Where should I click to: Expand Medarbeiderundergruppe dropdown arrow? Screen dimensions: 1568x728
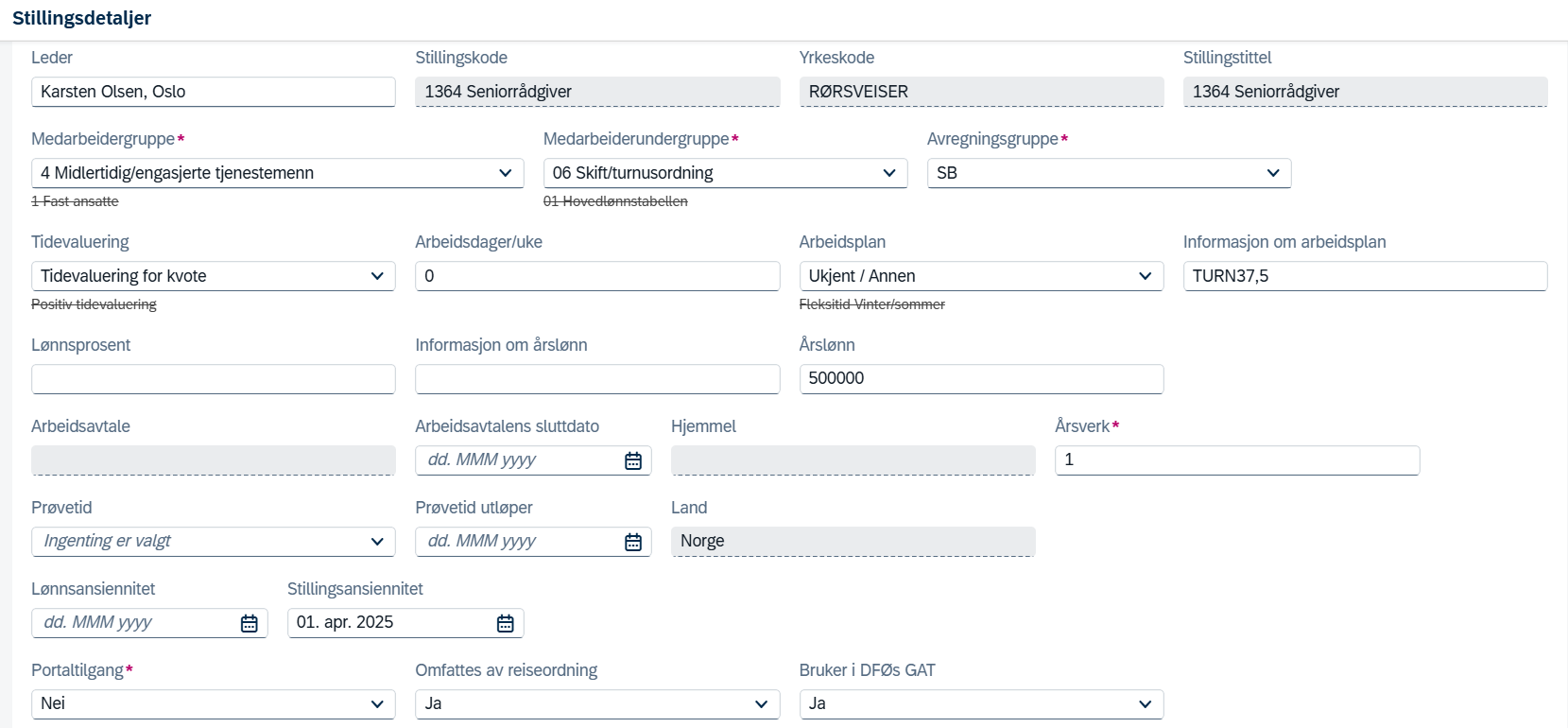(889, 173)
